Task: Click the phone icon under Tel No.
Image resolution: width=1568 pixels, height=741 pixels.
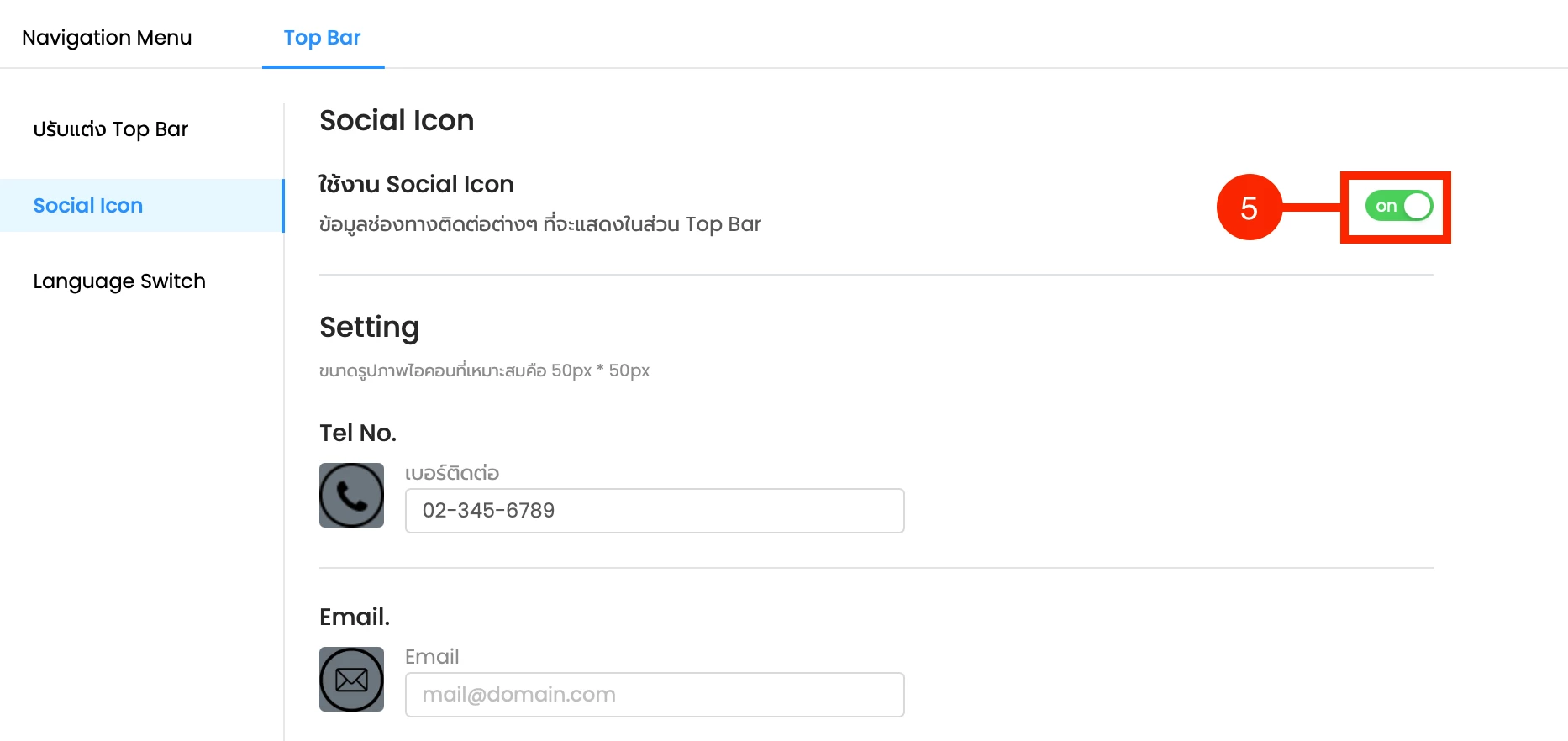Action: pos(351,495)
